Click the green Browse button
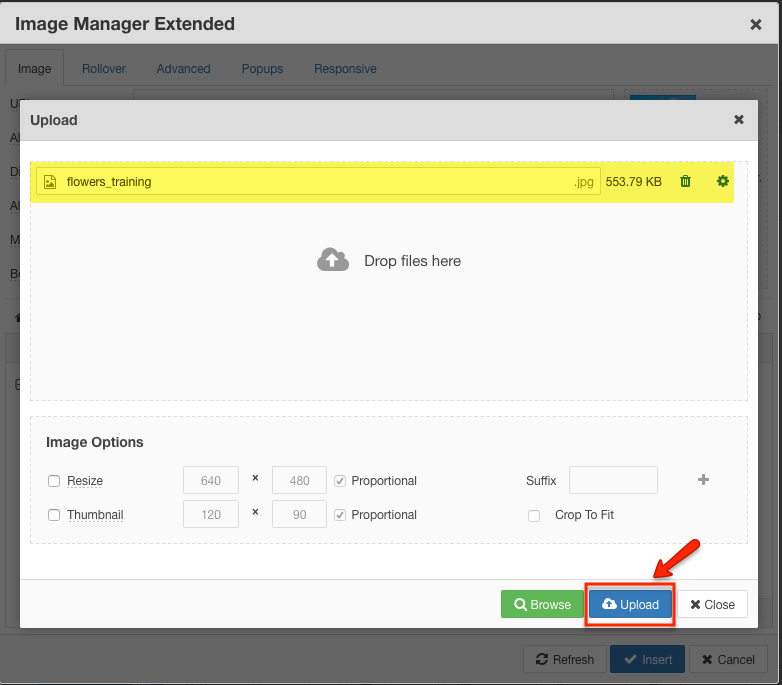Viewport: 782px width, 685px height. (x=542, y=604)
